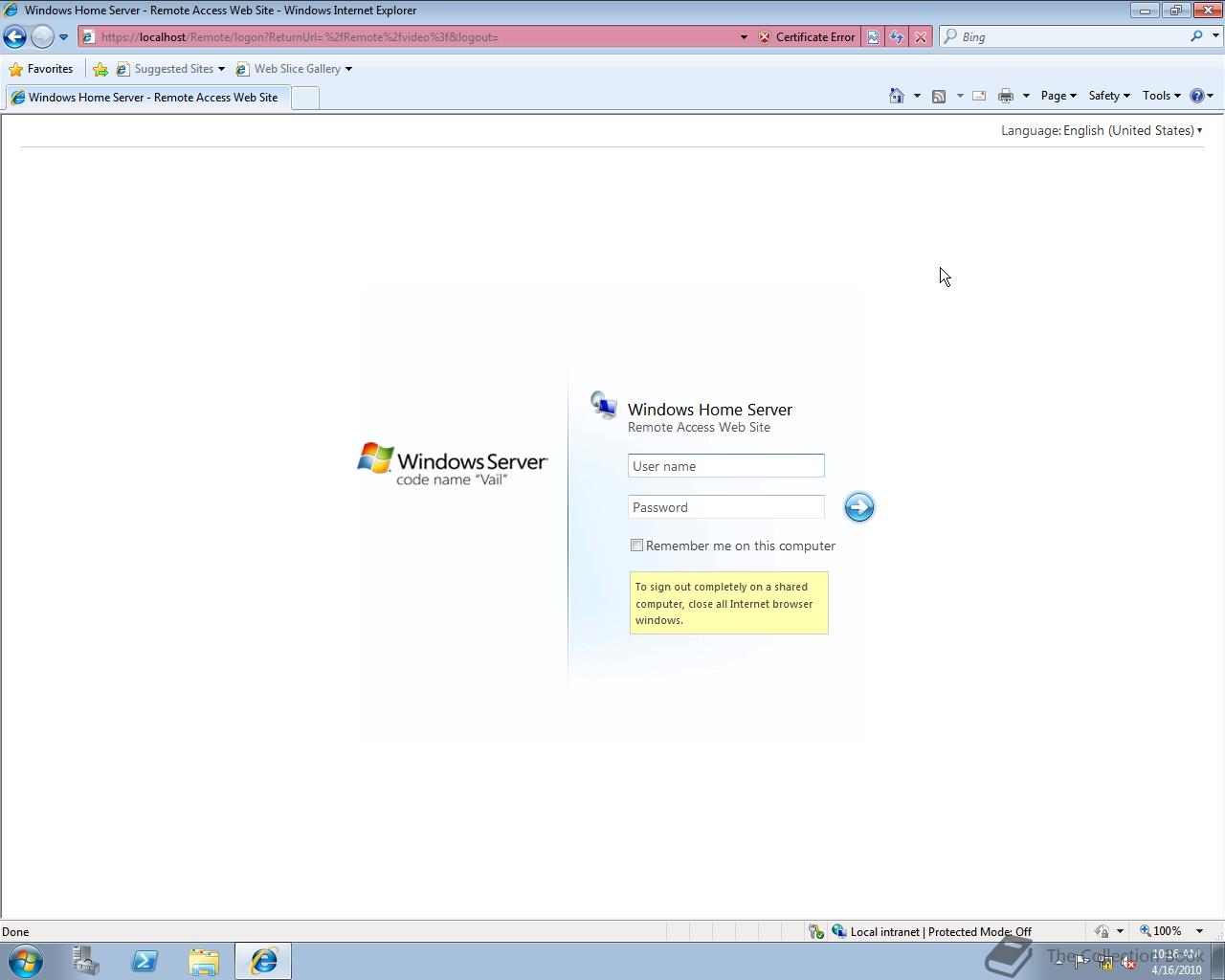1225x980 pixels.
Task: Click the Help question mark icon
Action: (x=1196, y=96)
